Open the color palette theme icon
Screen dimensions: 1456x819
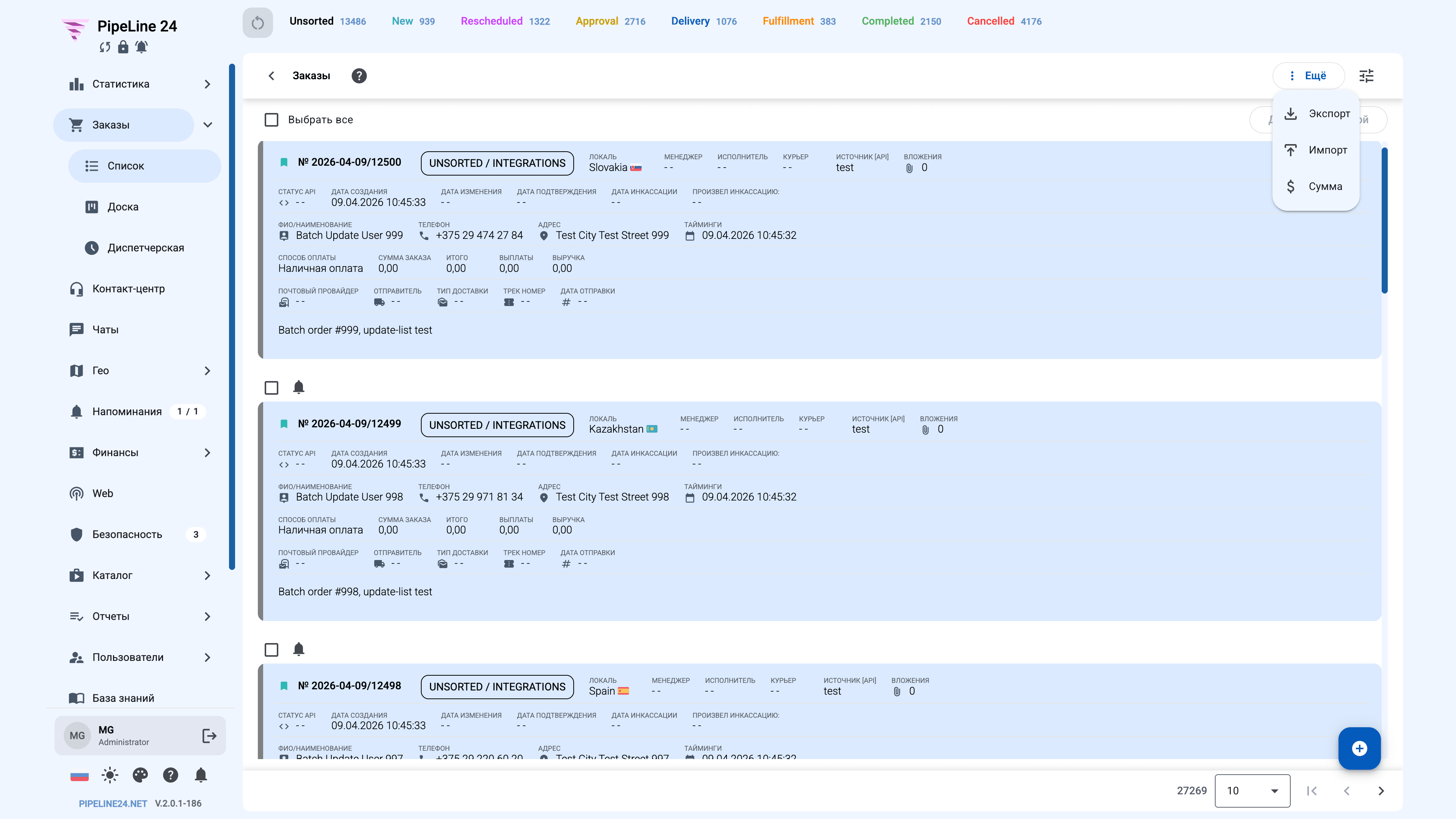tap(140, 775)
